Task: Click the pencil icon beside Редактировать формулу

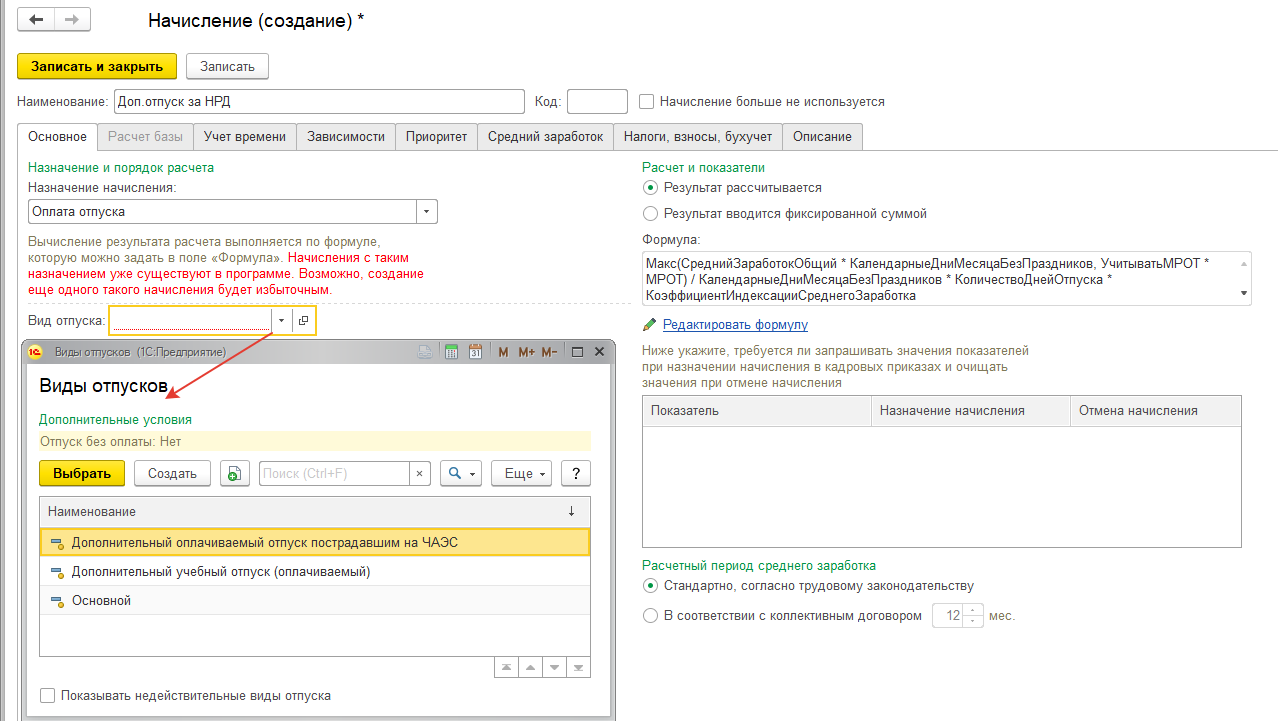Action: (x=650, y=325)
